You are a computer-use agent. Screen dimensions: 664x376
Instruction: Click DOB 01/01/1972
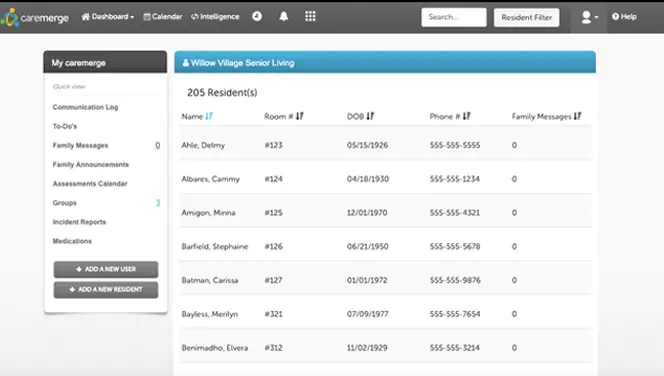pos(367,280)
